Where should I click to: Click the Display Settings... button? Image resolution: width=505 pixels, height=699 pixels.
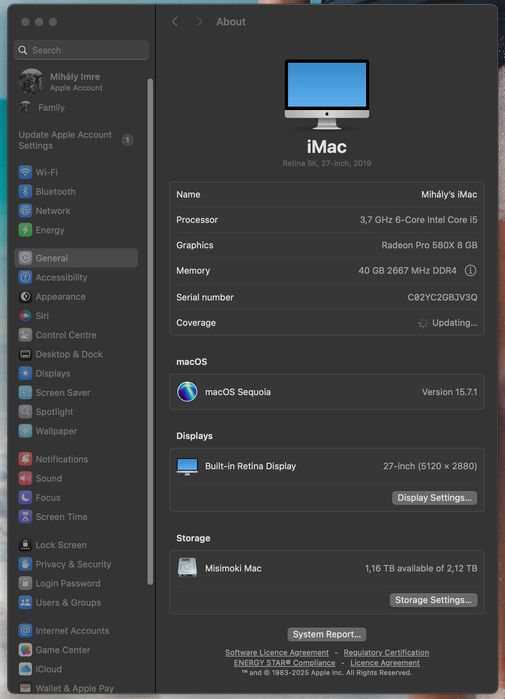[435, 498]
